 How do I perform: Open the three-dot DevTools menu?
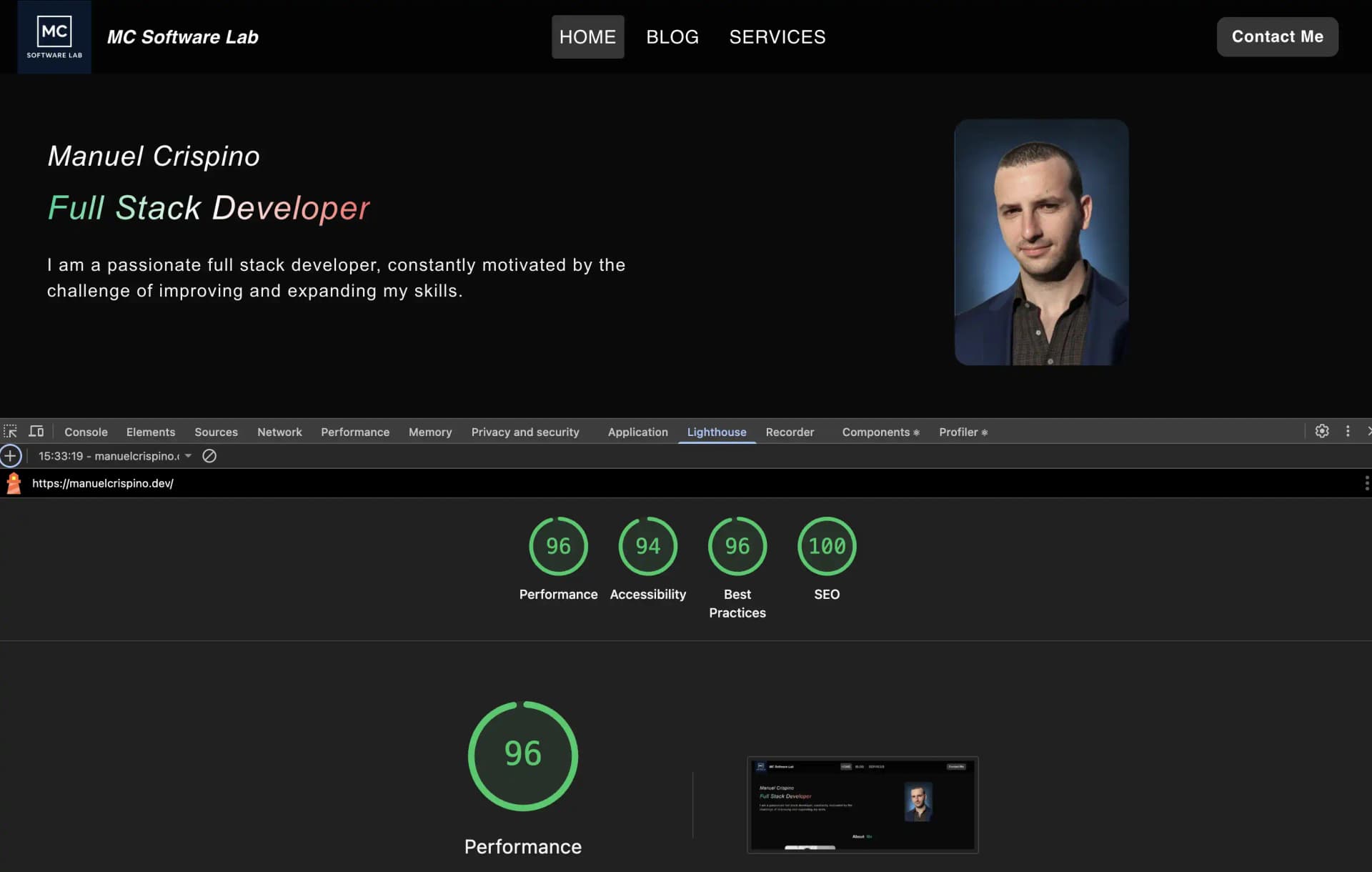[x=1348, y=431]
